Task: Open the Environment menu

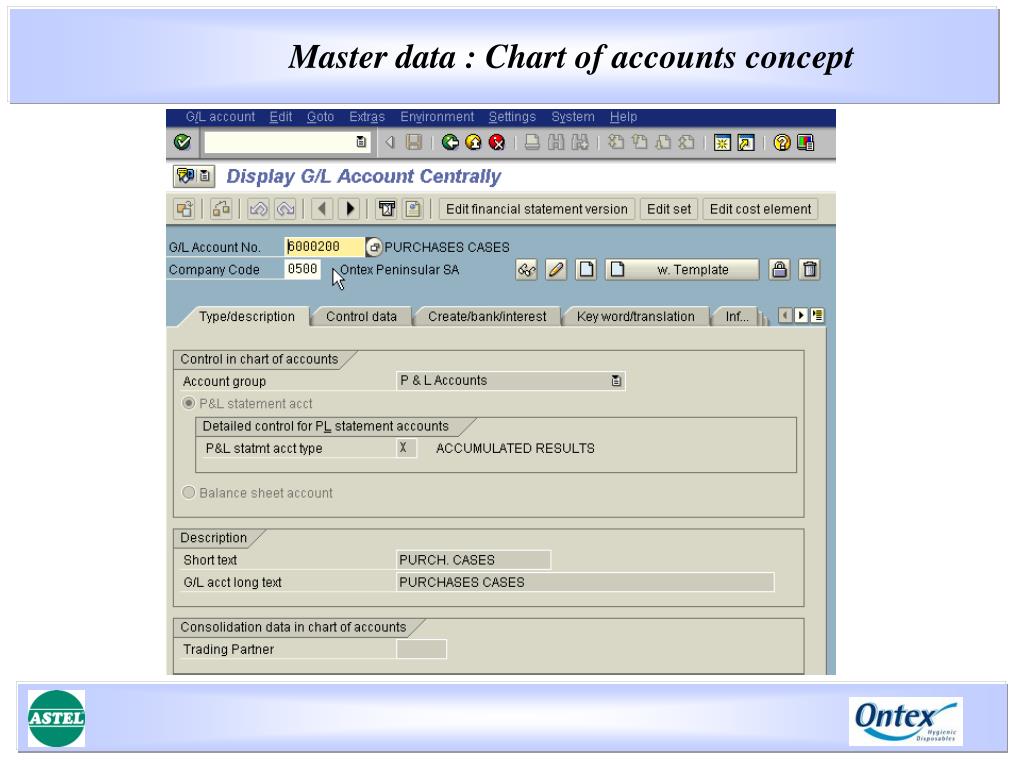Action: tap(437, 117)
